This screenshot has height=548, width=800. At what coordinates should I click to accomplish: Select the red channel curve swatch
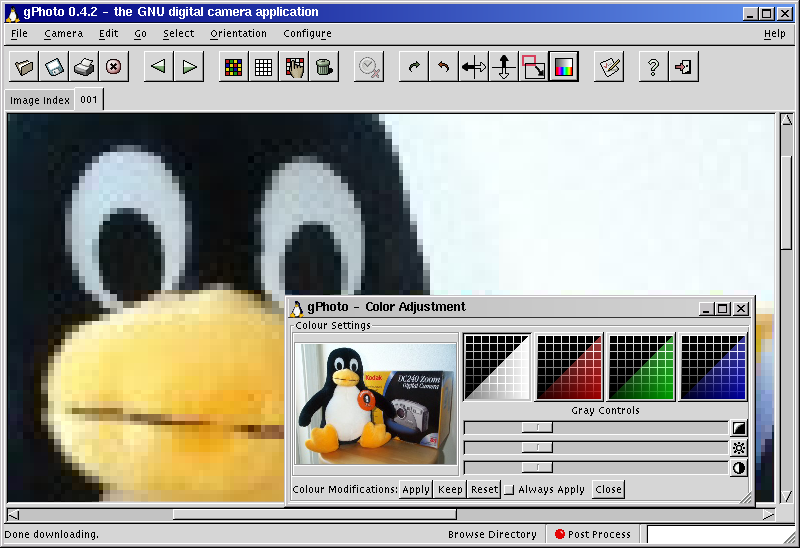[x=569, y=367]
